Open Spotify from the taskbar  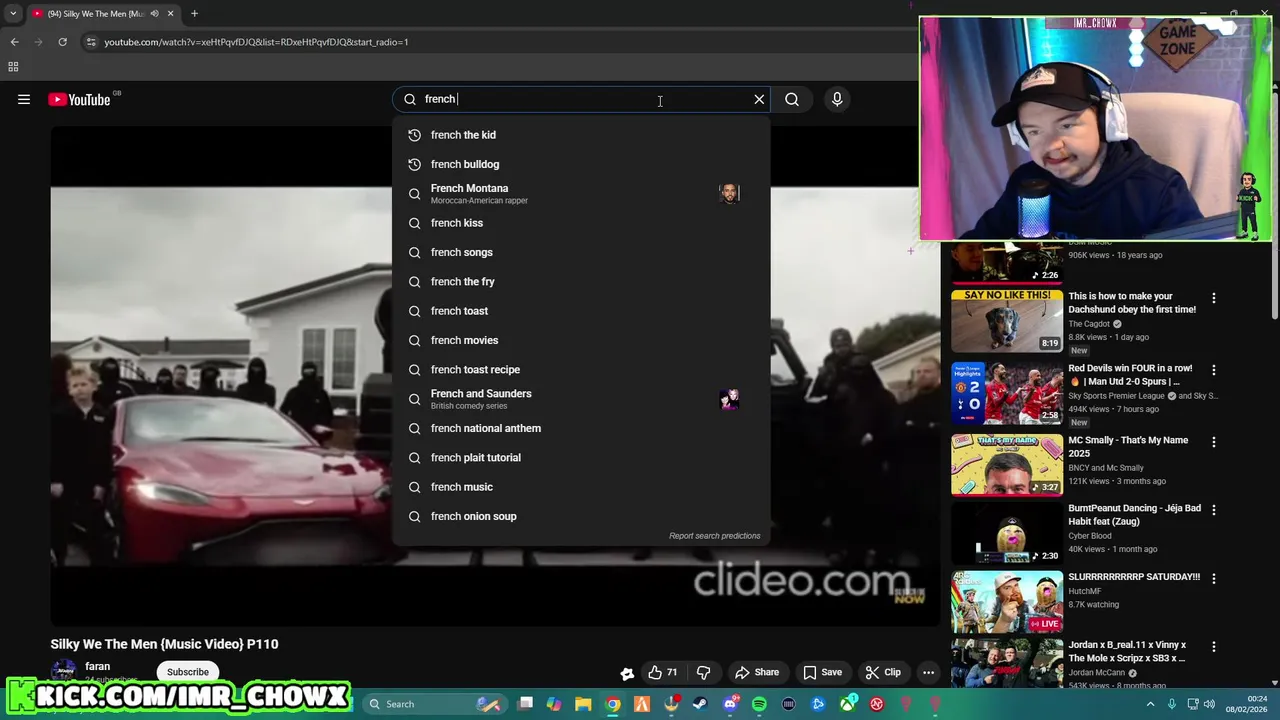coord(759,704)
